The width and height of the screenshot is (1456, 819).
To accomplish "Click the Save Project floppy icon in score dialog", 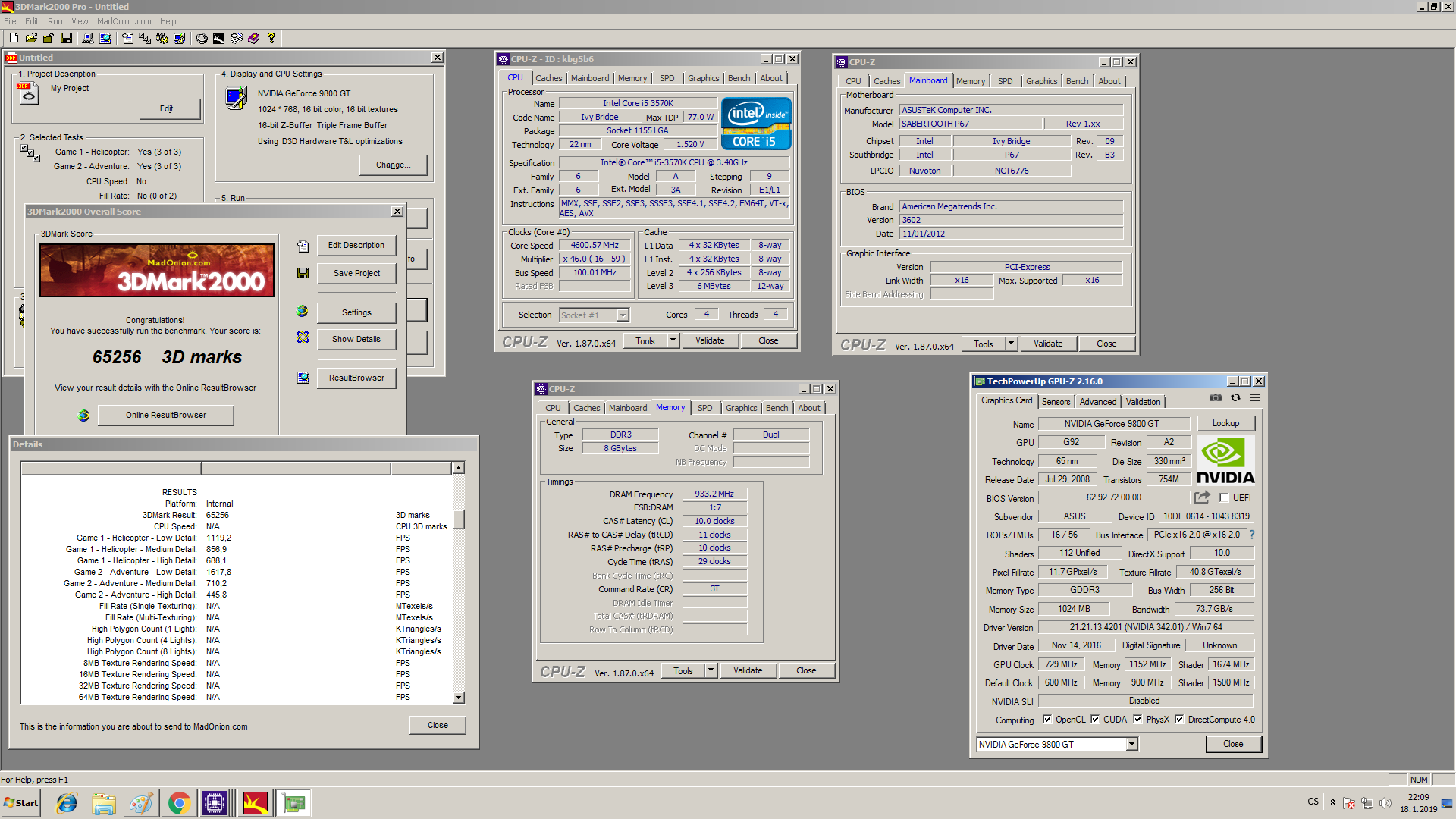I will [303, 273].
